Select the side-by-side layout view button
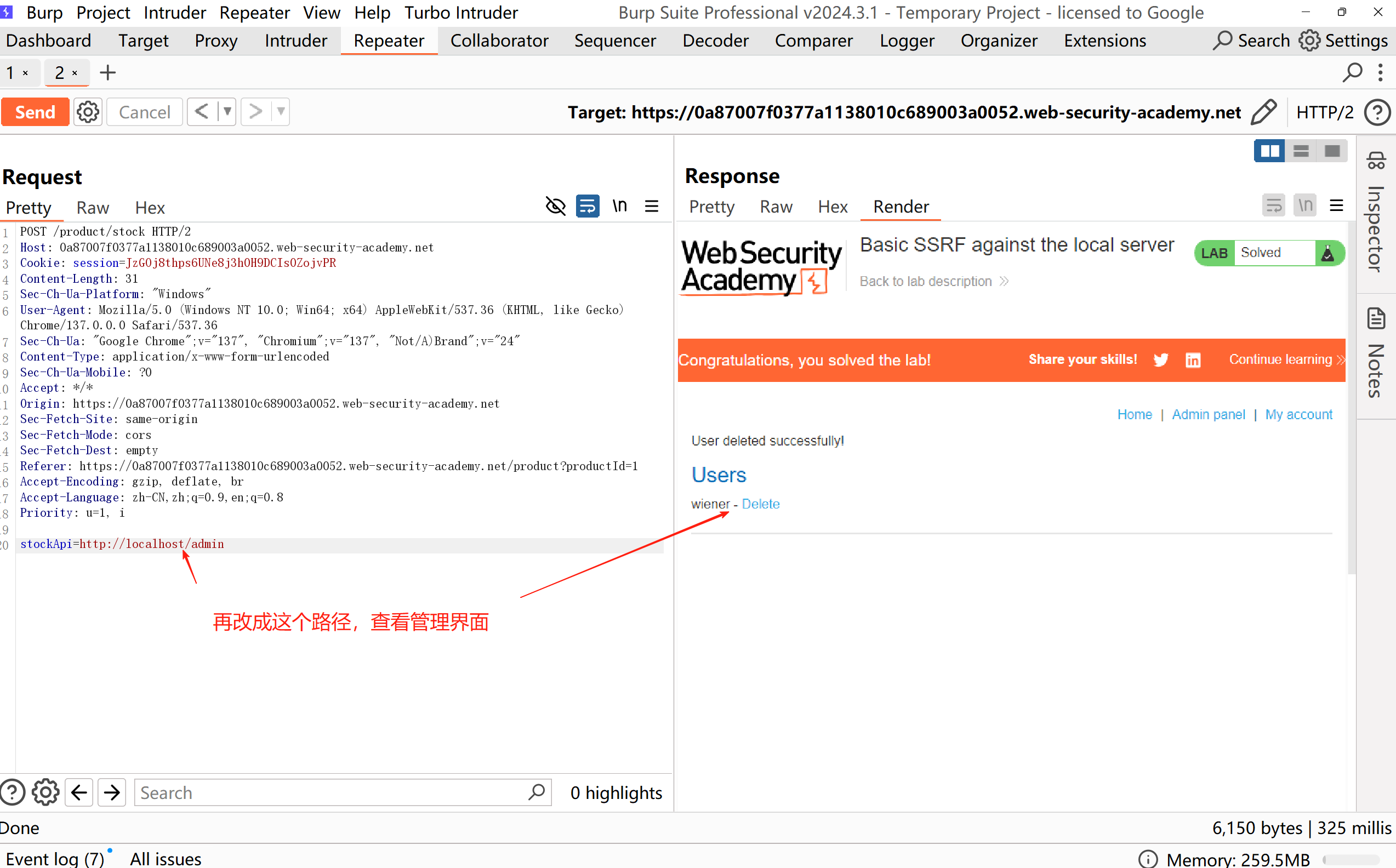1396x868 pixels. pos(1269,152)
